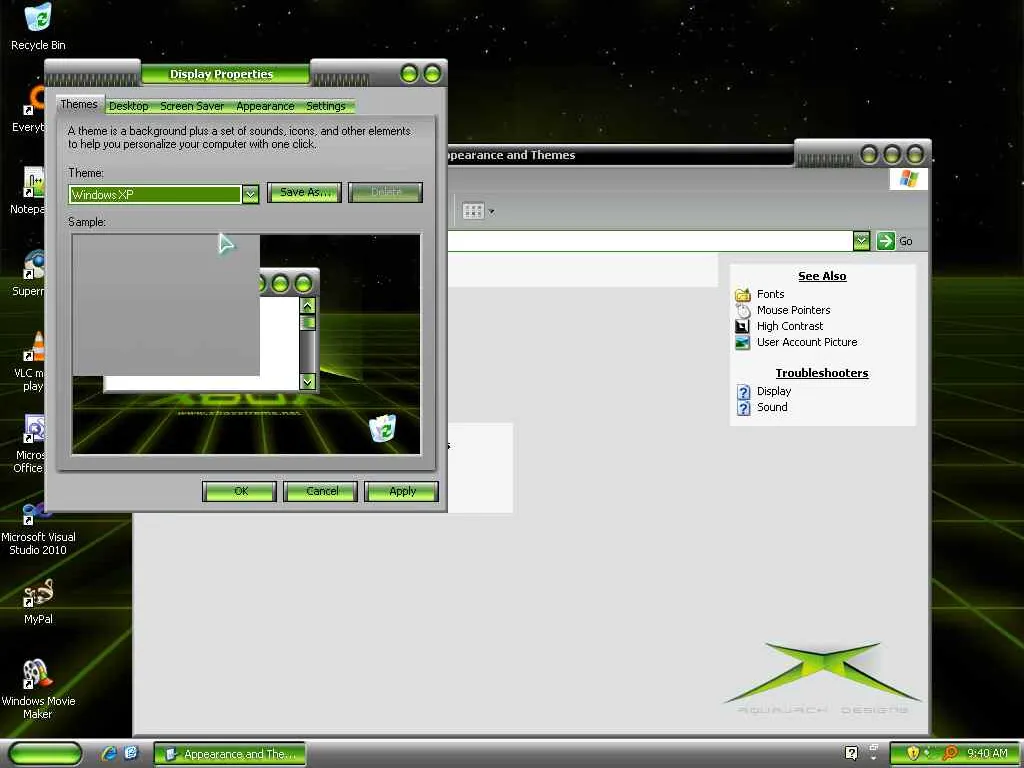This screenshot has height=768, width=1024.
Task: Open User Account Picture link
Action: tap(807, 342)
